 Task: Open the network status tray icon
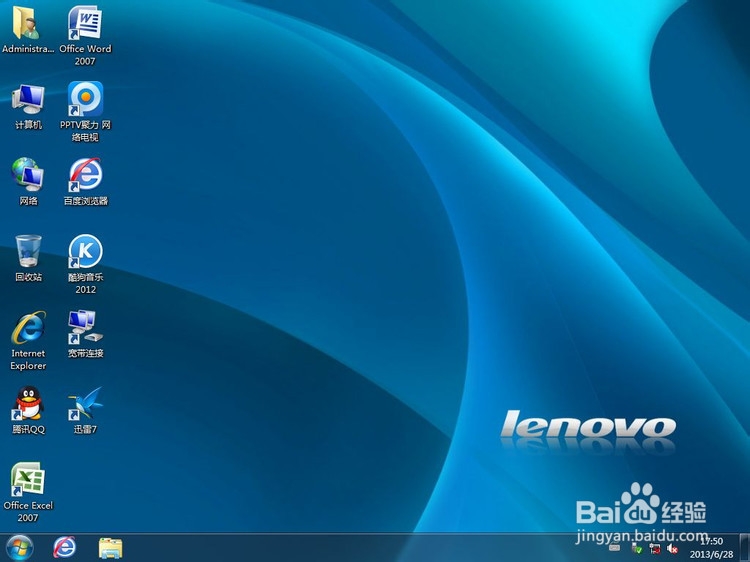655,549
